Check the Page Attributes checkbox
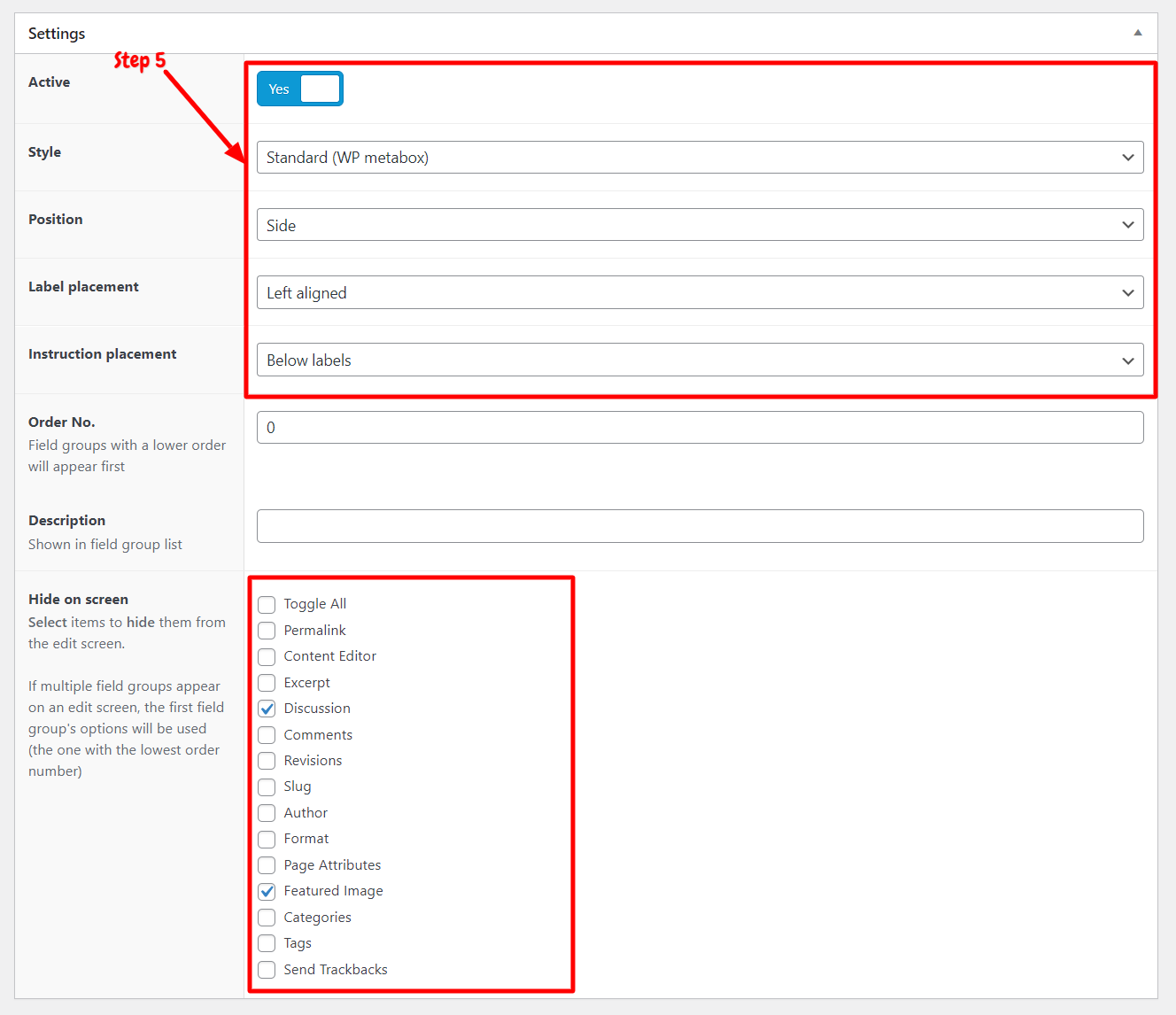1176x1015 pixels. click(267, 865)
